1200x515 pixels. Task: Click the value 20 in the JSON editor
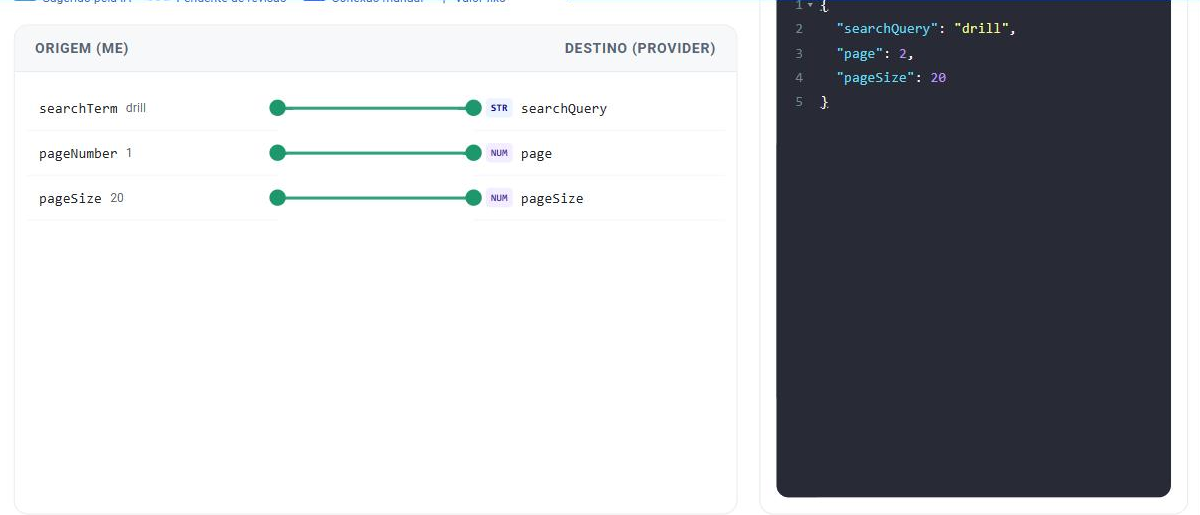coord(938,77)
